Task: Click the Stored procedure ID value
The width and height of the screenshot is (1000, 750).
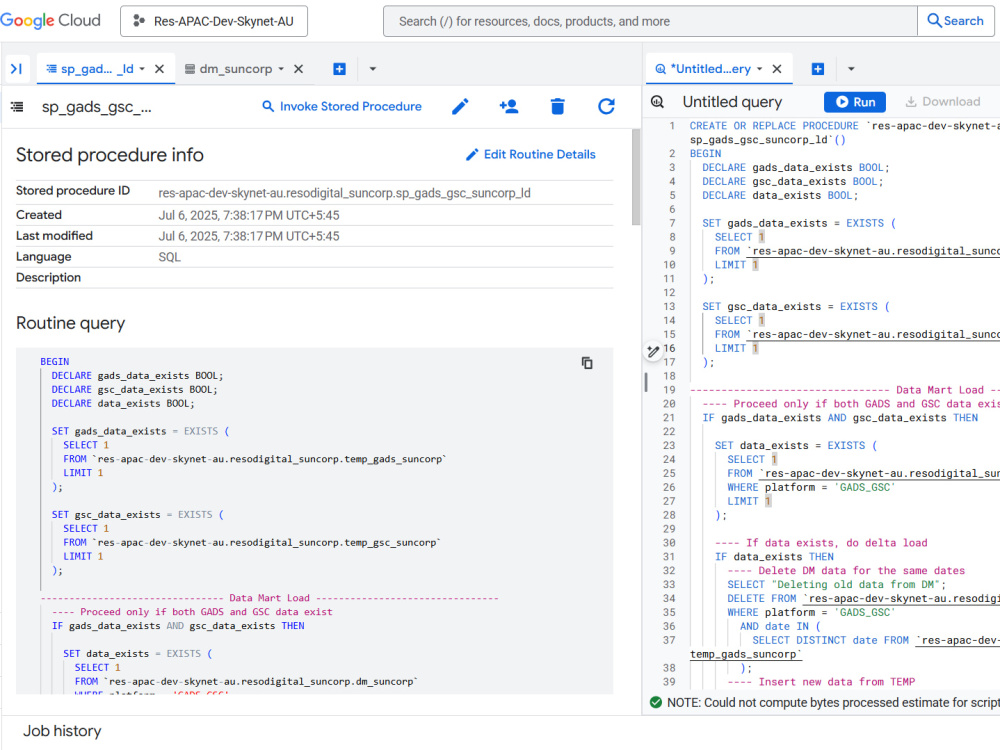Action: [344, 193]
